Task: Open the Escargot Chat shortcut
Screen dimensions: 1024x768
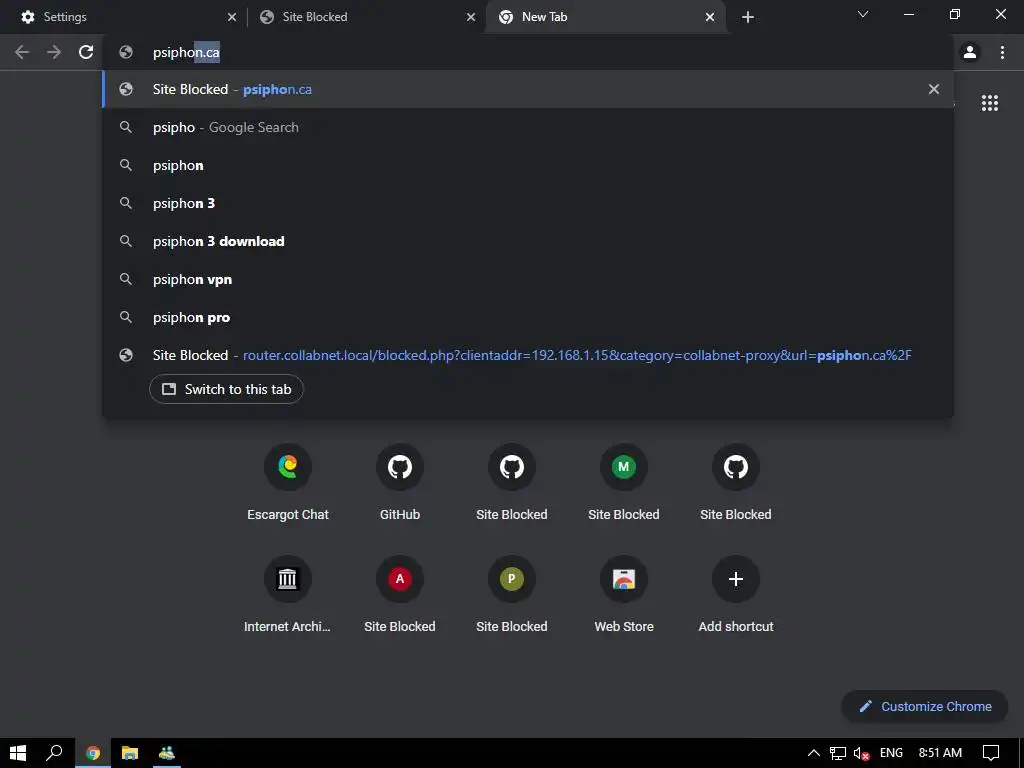Action: click(x=288, y=483)
